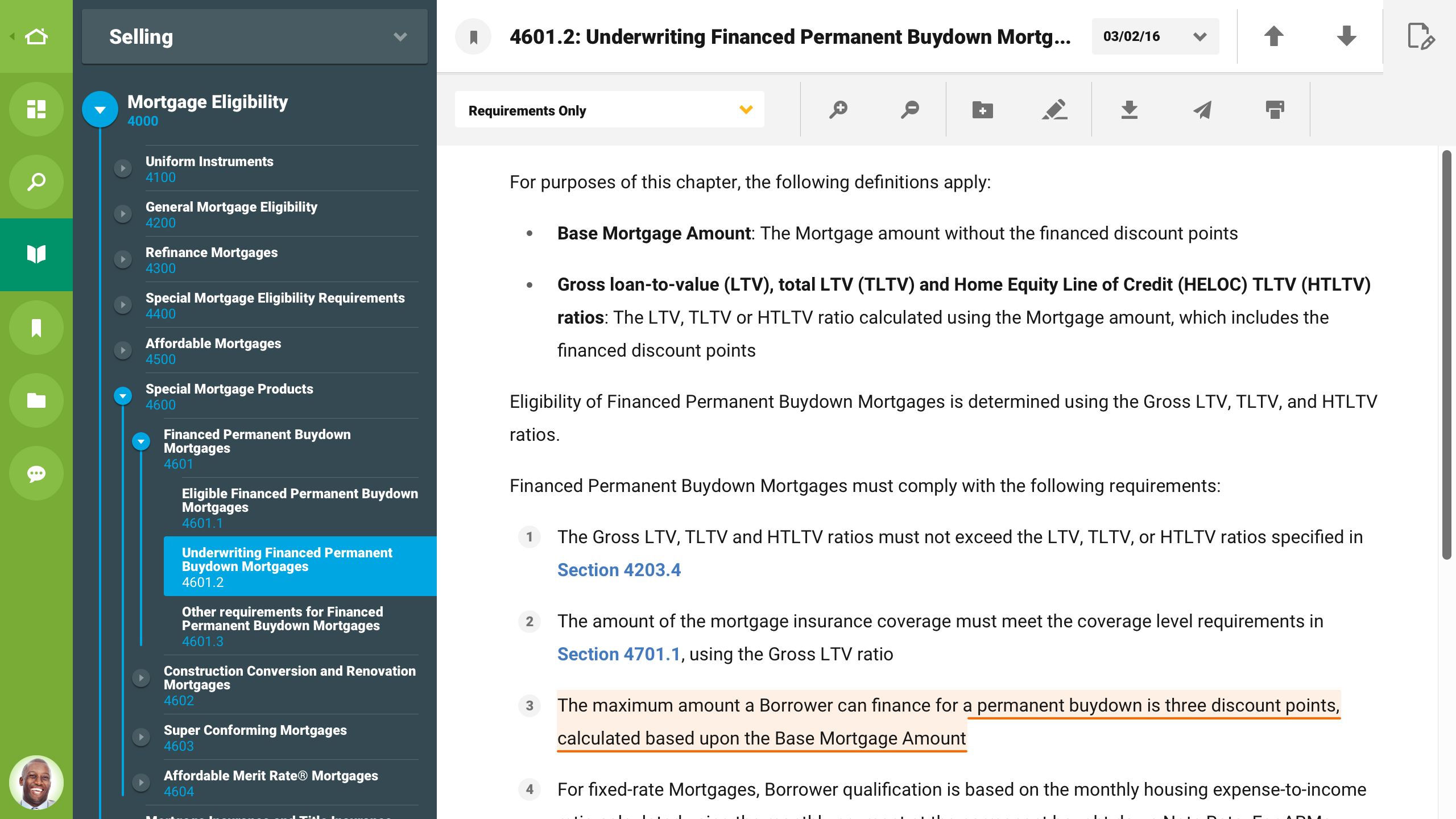Open the 03/02/16 date version dropdown
The image size is (1456, 819).
[1155, 36]
